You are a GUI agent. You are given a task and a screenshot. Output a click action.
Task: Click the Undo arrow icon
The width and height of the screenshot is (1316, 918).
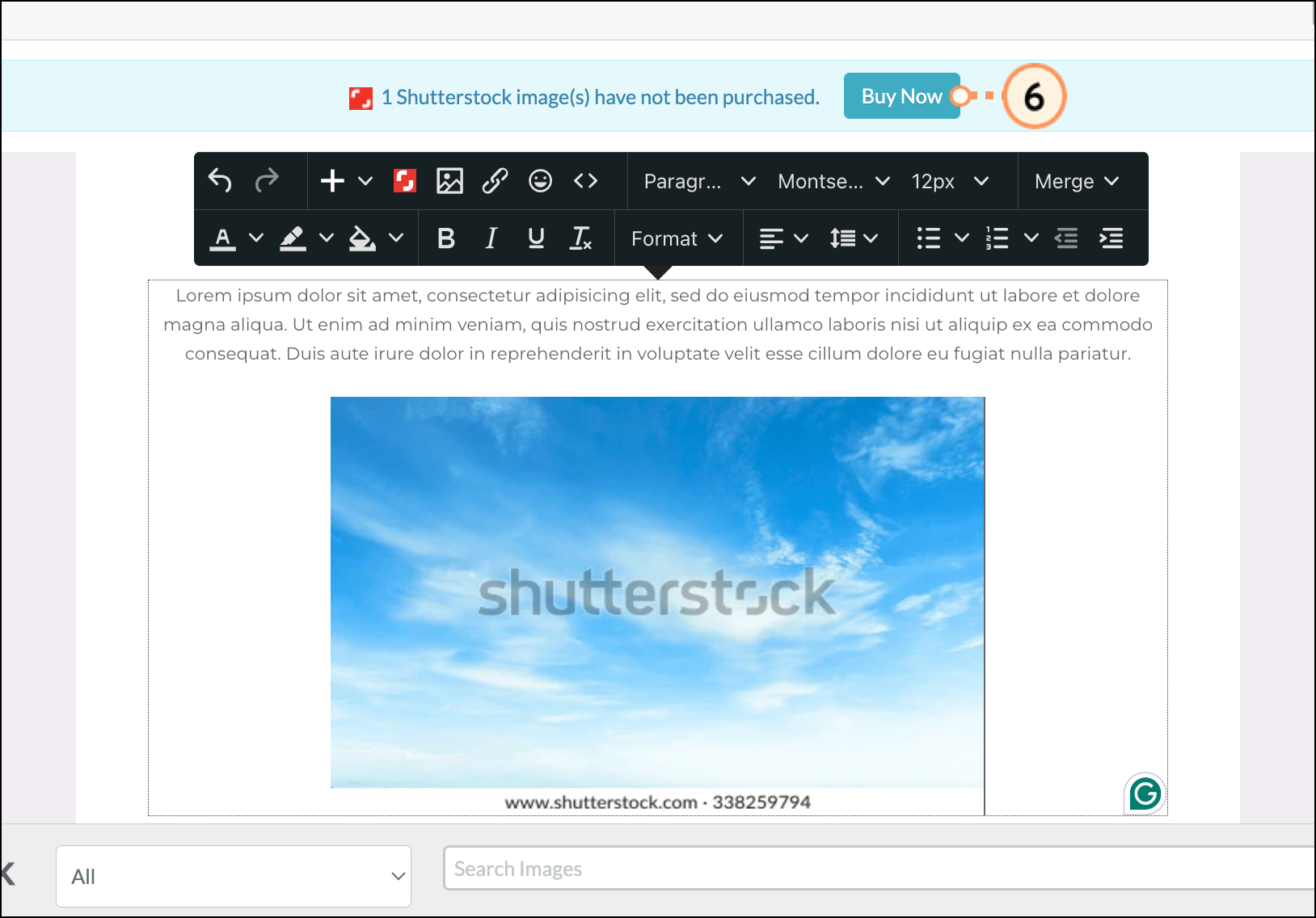pos(220,180)
